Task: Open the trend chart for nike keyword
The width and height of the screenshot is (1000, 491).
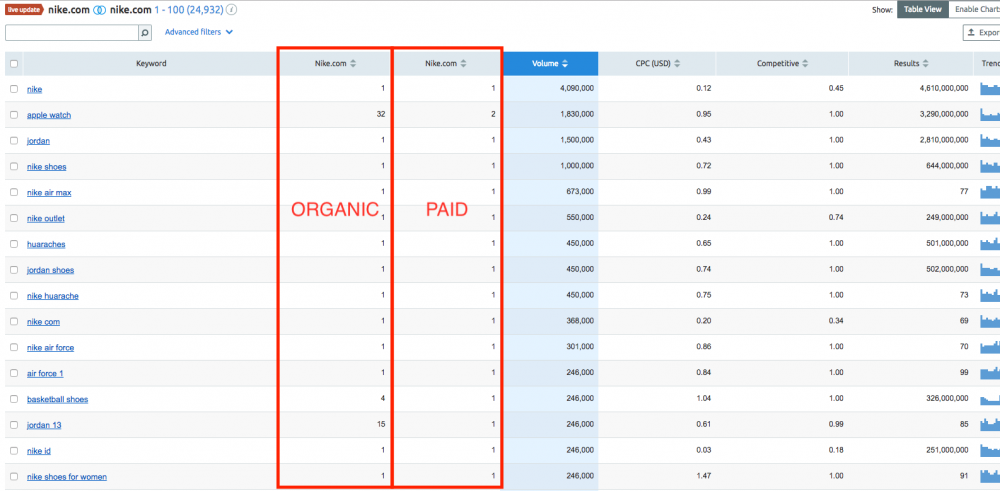Action: (x=990, y=88)
